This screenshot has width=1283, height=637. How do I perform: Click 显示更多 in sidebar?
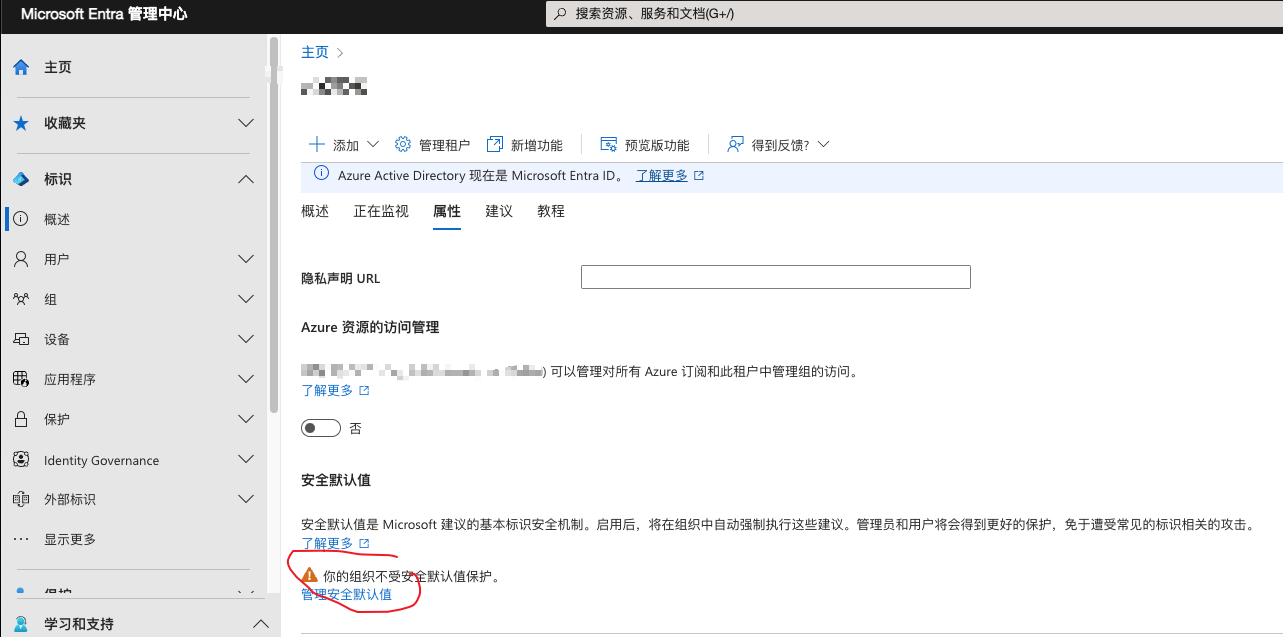(x=70, y=539)
